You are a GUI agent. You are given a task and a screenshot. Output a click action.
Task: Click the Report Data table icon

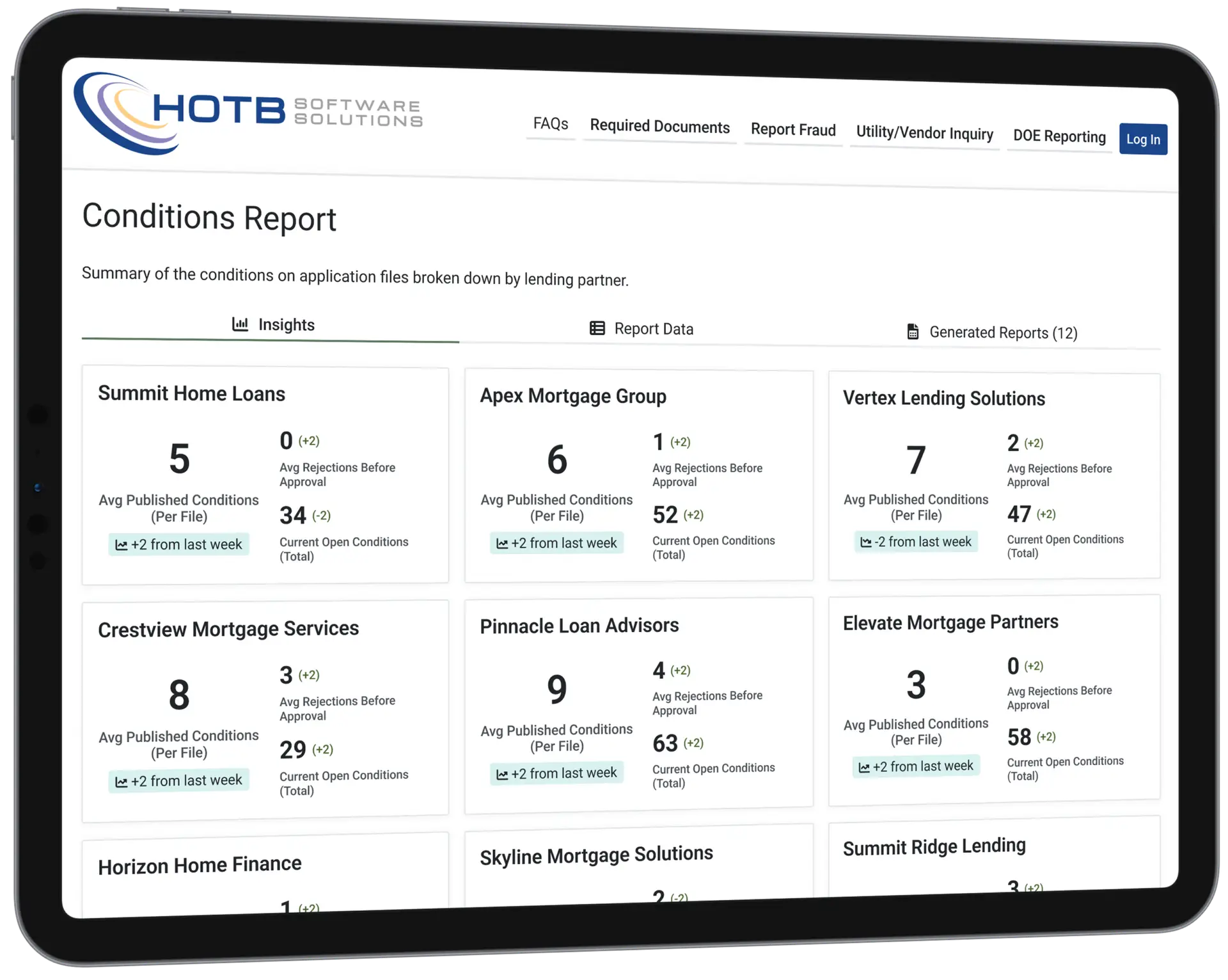(x=597, y=328)
